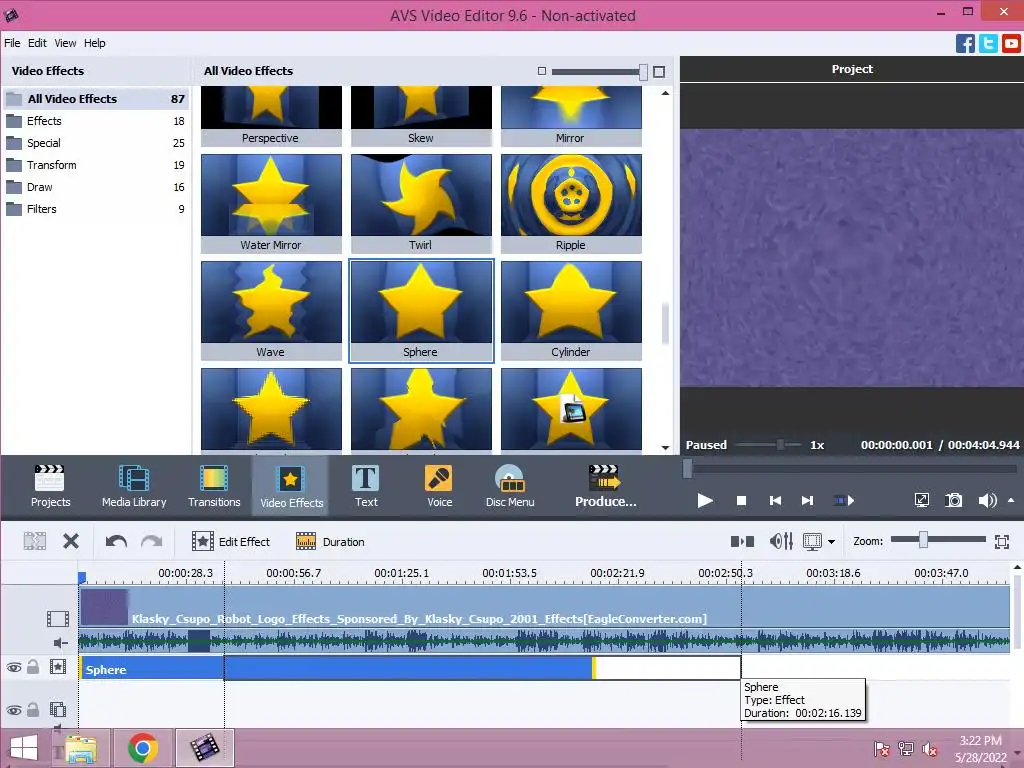Open the Voice recording tool
This screenshot has height=768, width=1024.
(x=440, y=485)
